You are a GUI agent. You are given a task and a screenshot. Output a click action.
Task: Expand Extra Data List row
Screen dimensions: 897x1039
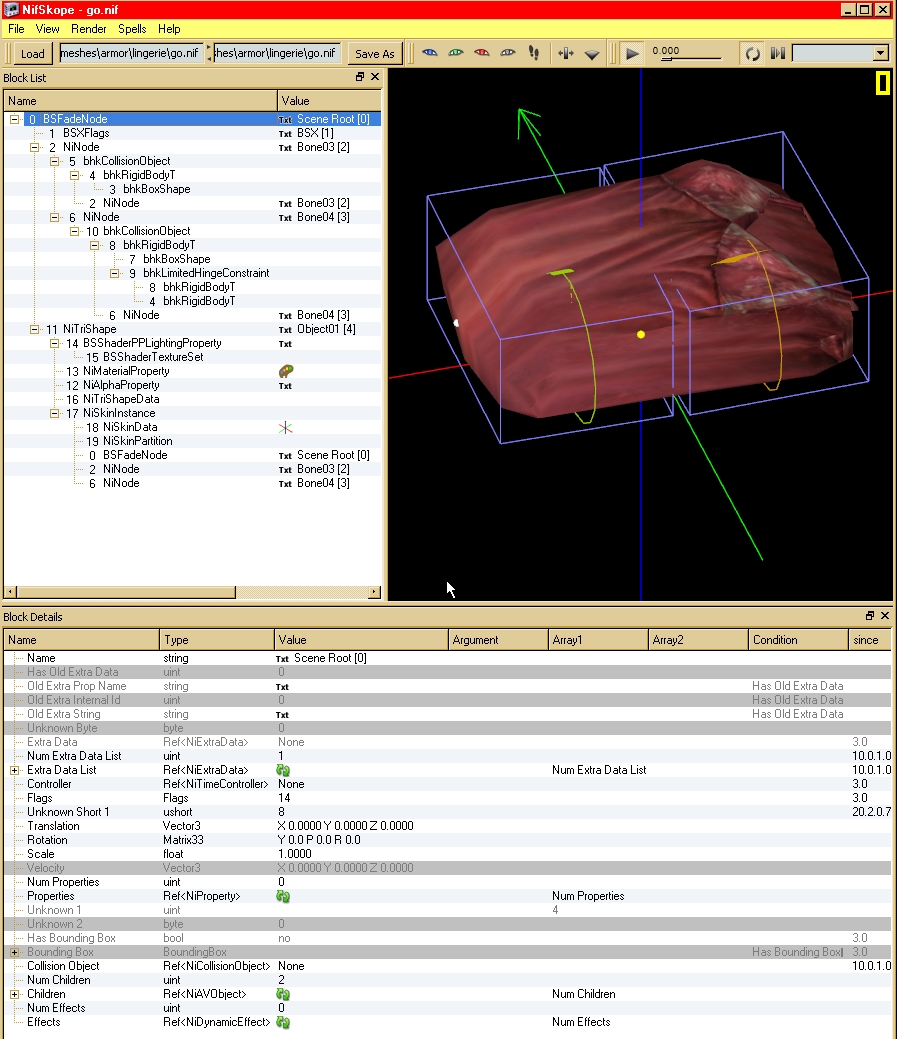tap(14, 770)
